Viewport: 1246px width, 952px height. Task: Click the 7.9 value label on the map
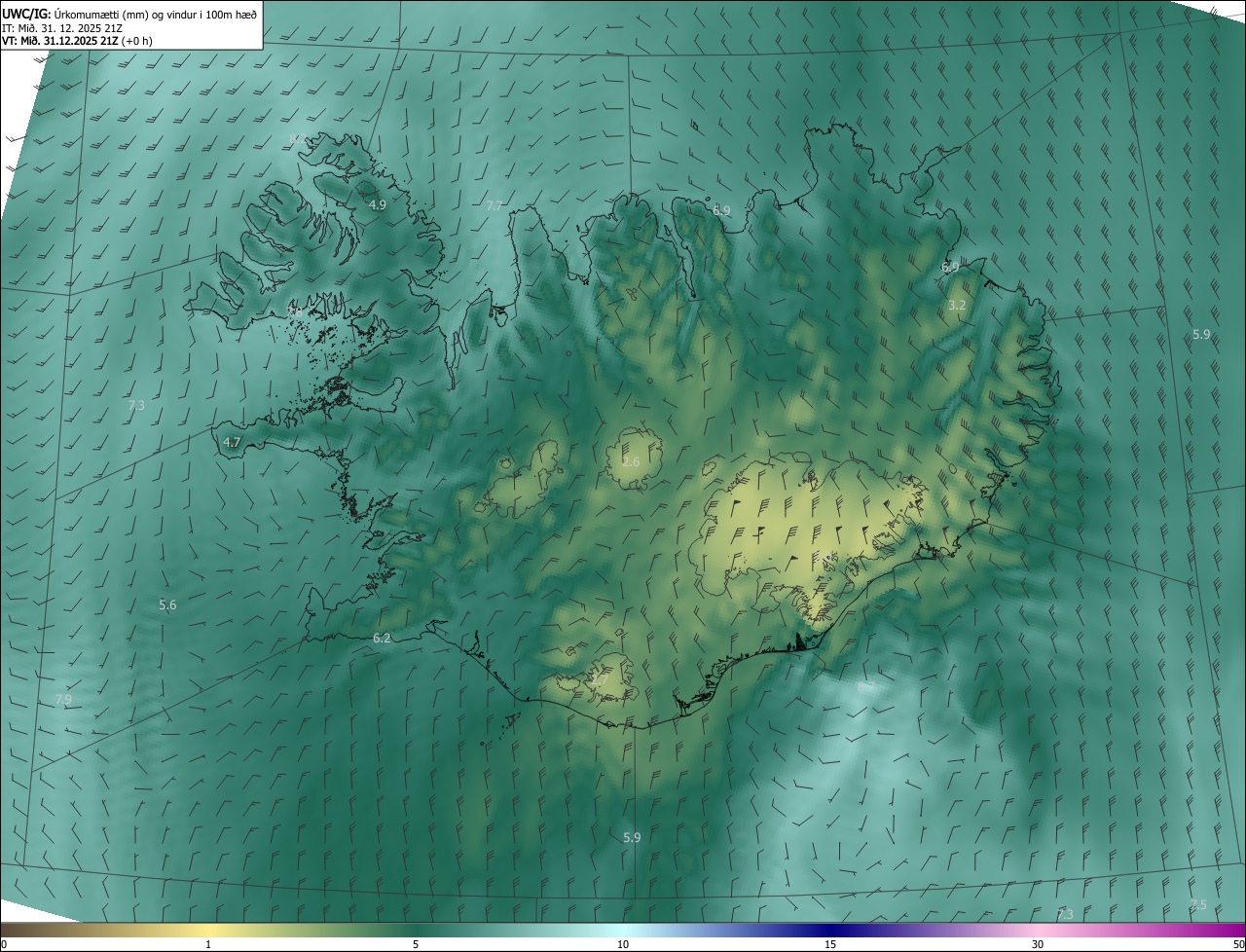[x=63, y=700]
